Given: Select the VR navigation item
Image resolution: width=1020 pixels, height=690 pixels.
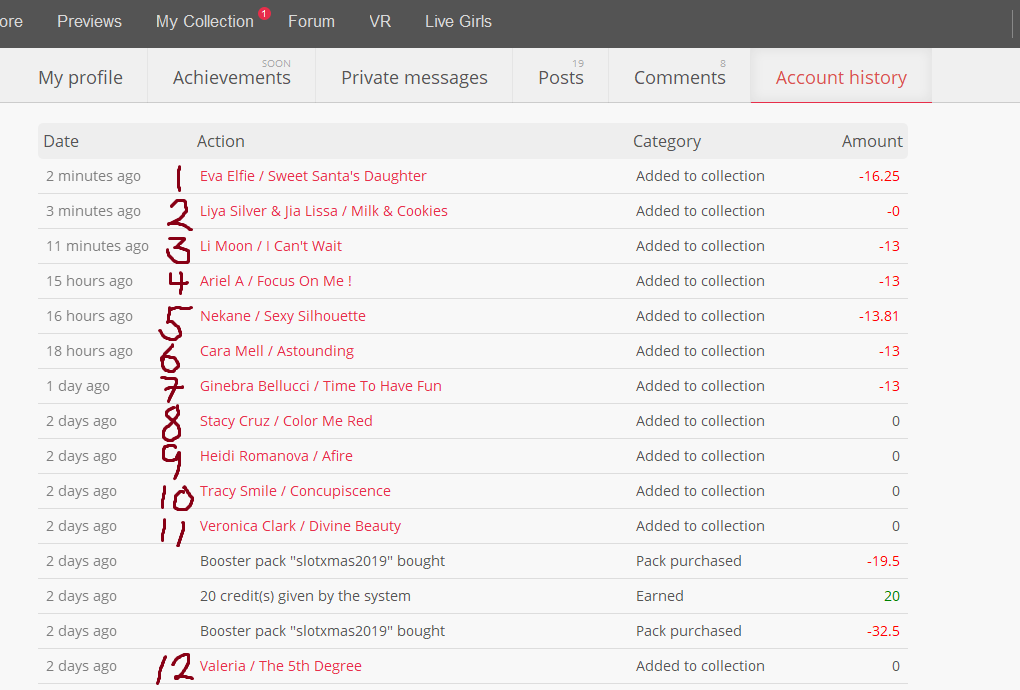Looking at the screenshot, I should click(380, 21).
